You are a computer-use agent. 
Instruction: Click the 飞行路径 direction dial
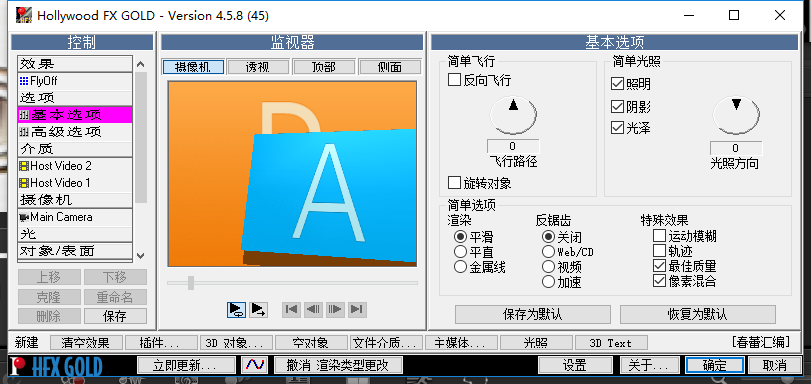[513, 115]
